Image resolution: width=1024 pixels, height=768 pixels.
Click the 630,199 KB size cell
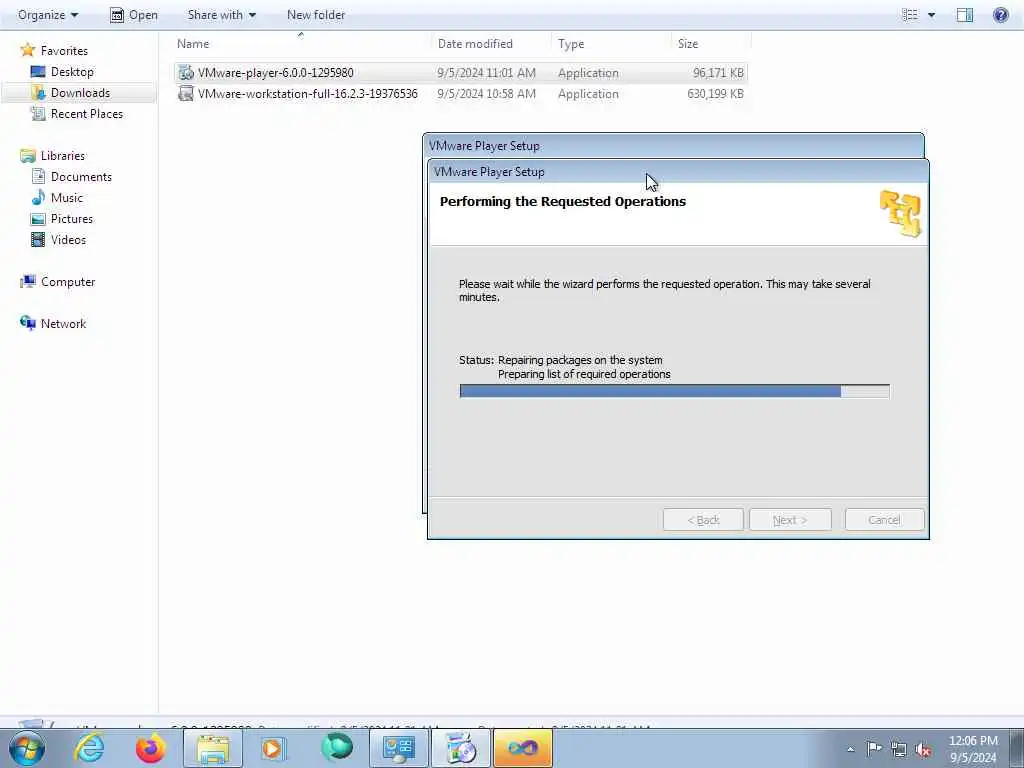715,93
